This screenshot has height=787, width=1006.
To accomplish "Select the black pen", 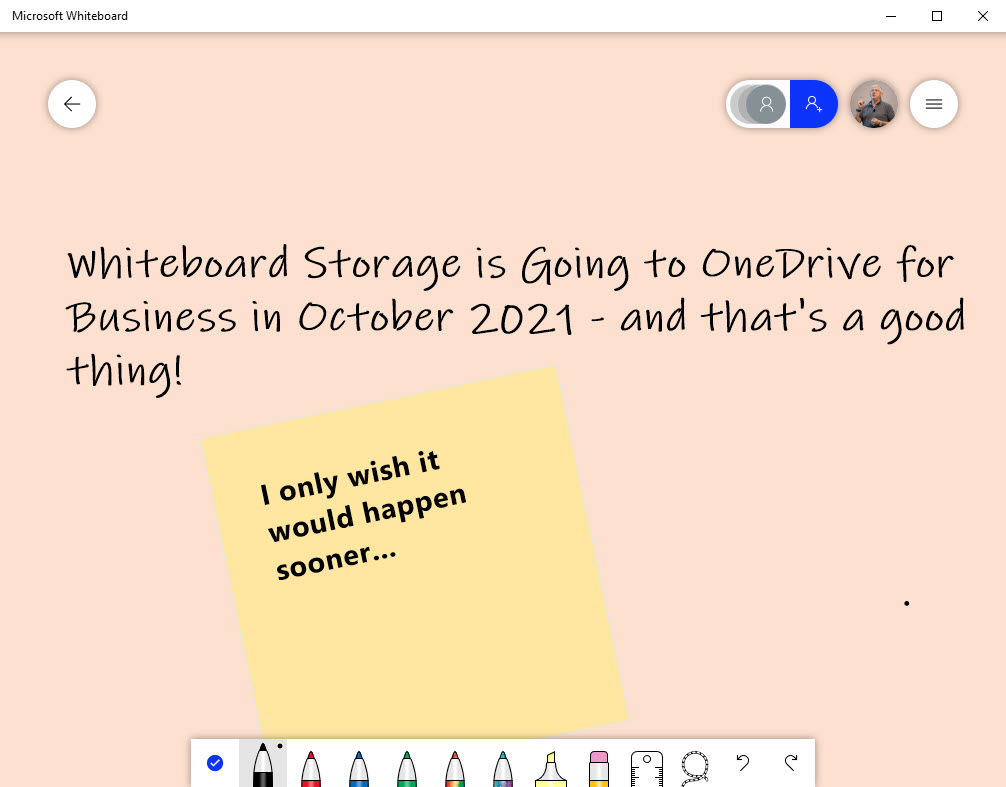I will (262, 765).
